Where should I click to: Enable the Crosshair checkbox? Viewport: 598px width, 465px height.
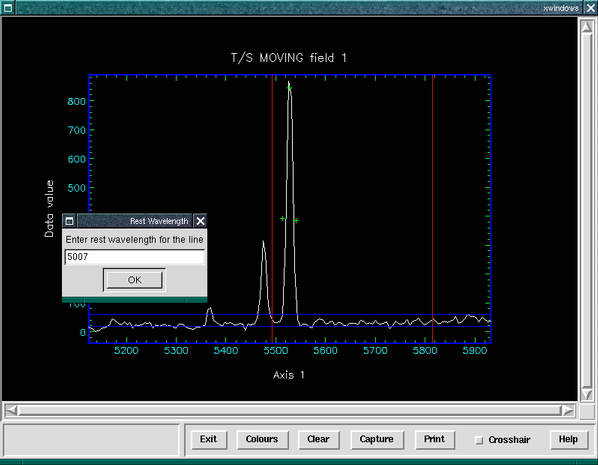pyautogui.click(x=479, y=440)
